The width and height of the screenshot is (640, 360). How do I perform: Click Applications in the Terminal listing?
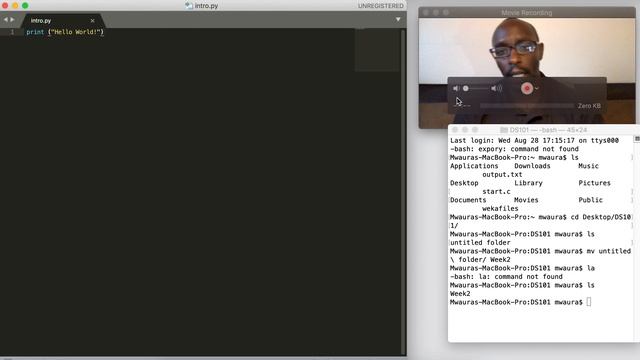pyautogui.click(x=474, y=166)
